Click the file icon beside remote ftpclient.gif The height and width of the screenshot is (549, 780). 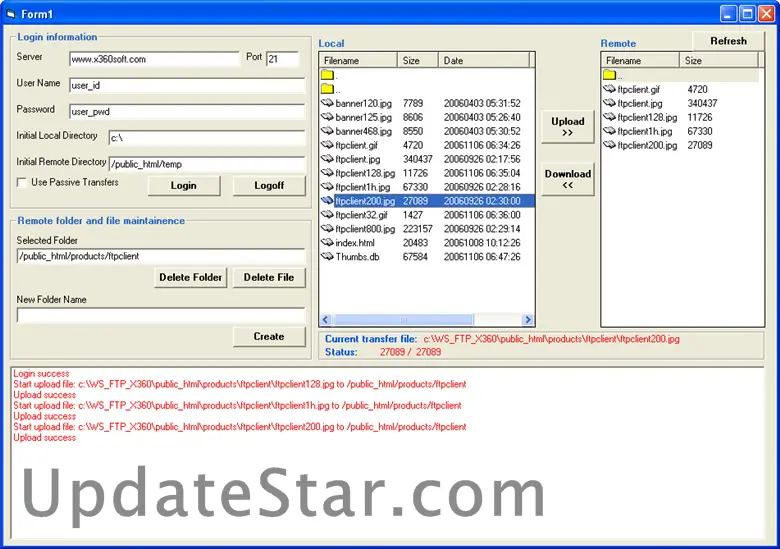(x=609, y=89)
